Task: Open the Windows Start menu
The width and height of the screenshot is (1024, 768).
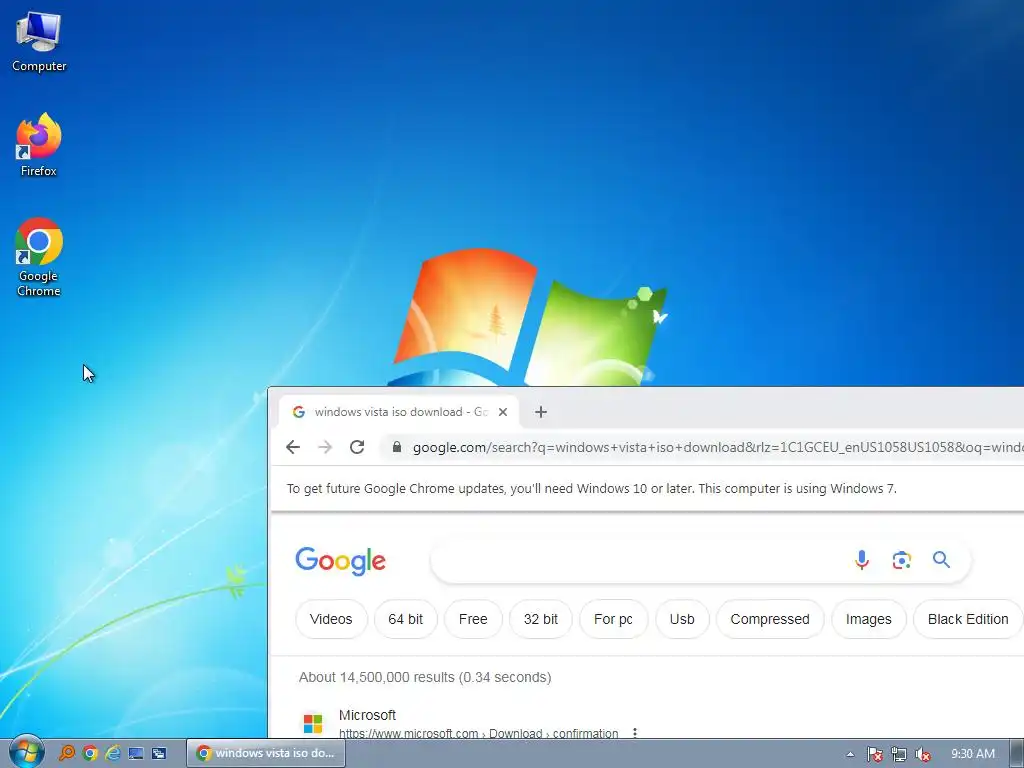Action: [x=26, y=752]
